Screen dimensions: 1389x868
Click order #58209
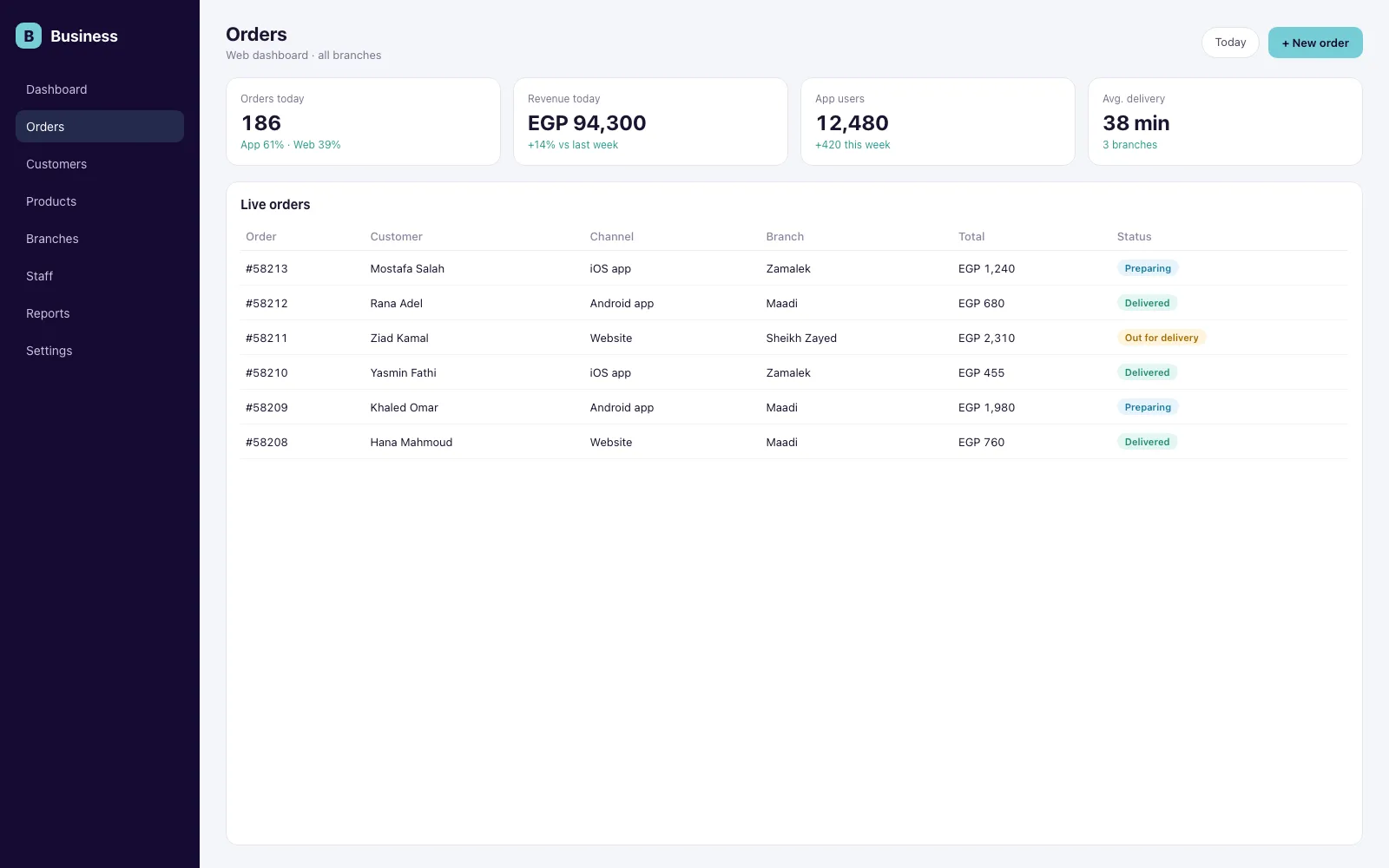point(267,408)
